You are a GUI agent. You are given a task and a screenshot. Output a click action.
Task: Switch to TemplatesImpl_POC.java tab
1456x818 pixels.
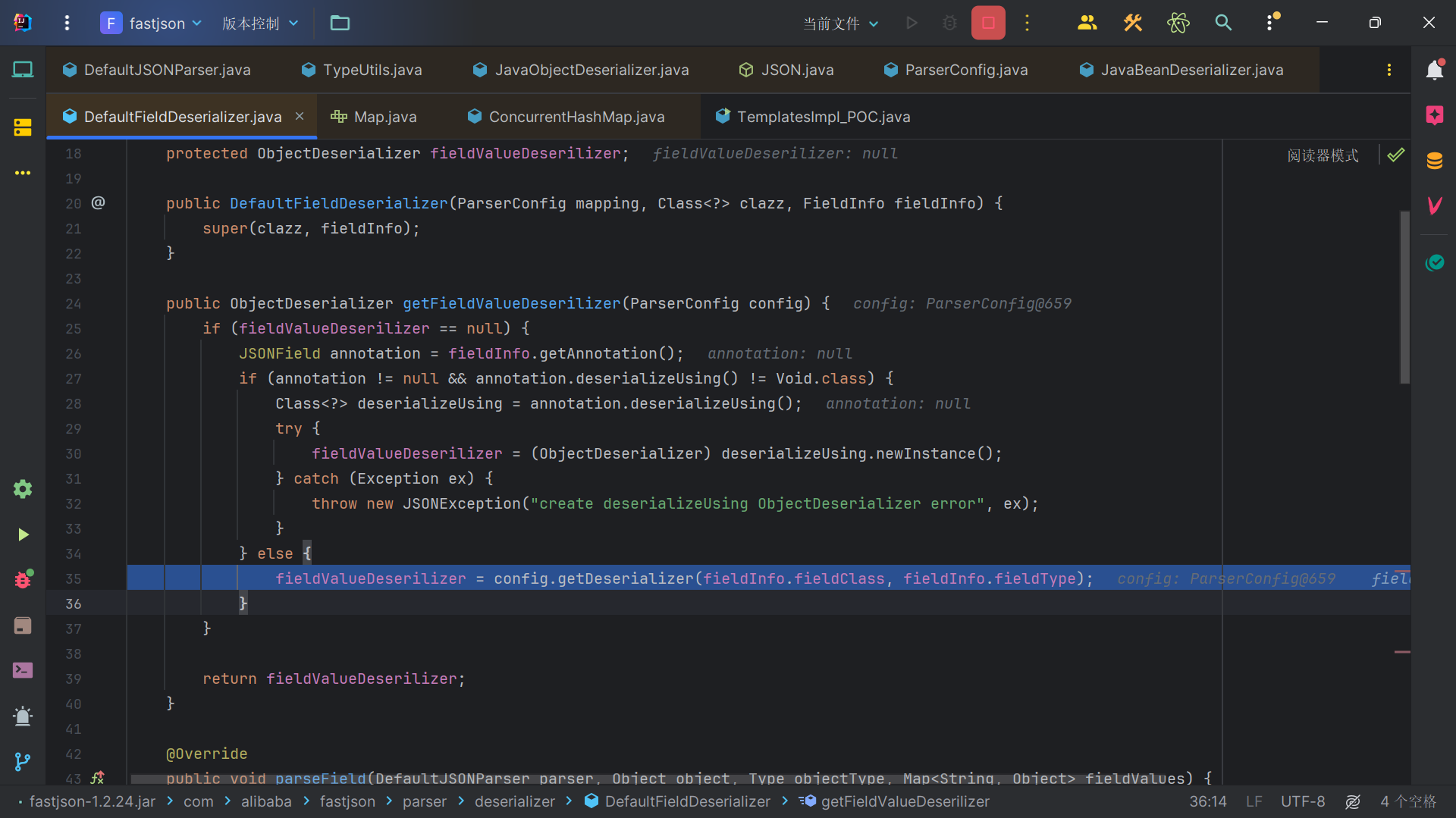click(813, 117)
